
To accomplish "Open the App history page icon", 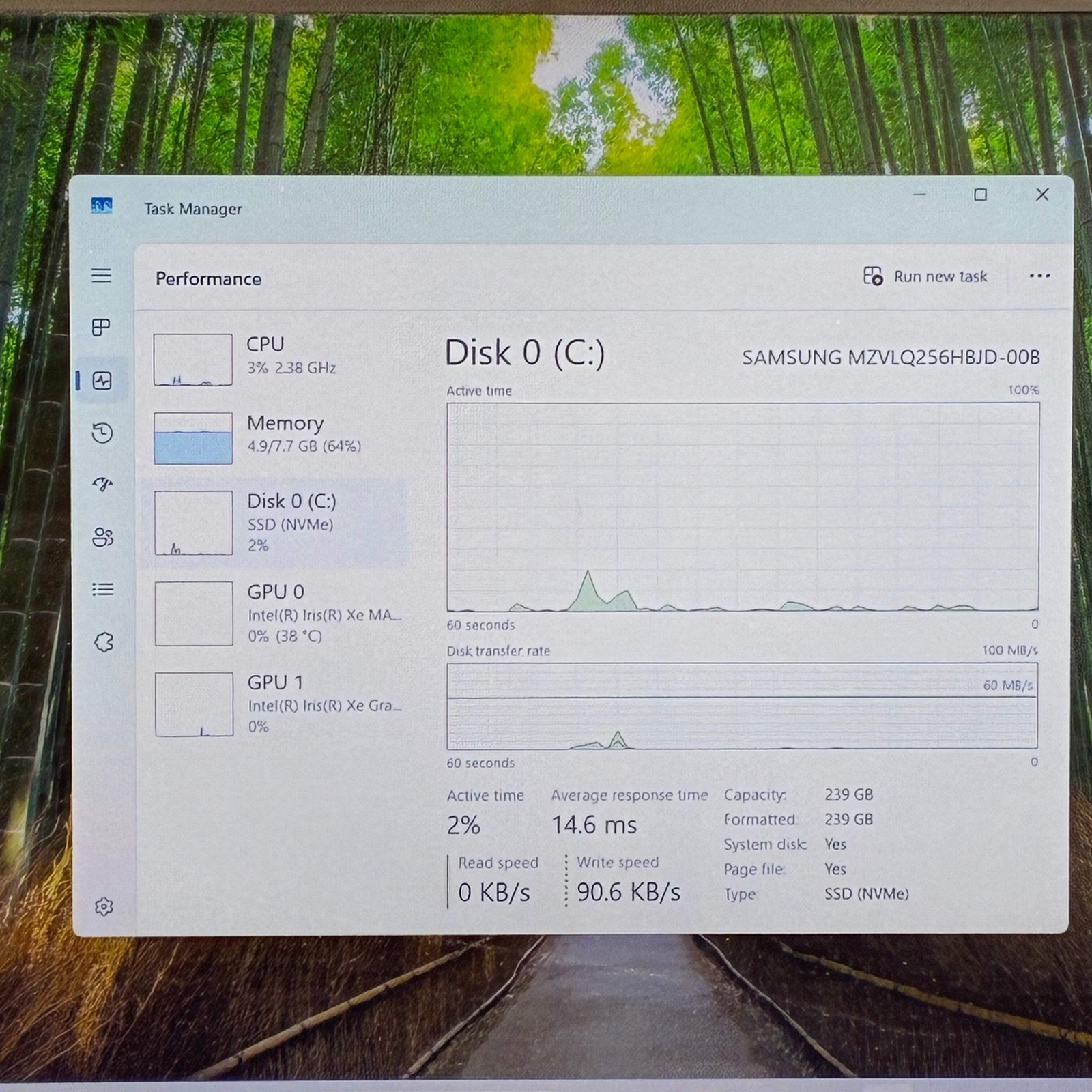I will [x=102, y=433].
